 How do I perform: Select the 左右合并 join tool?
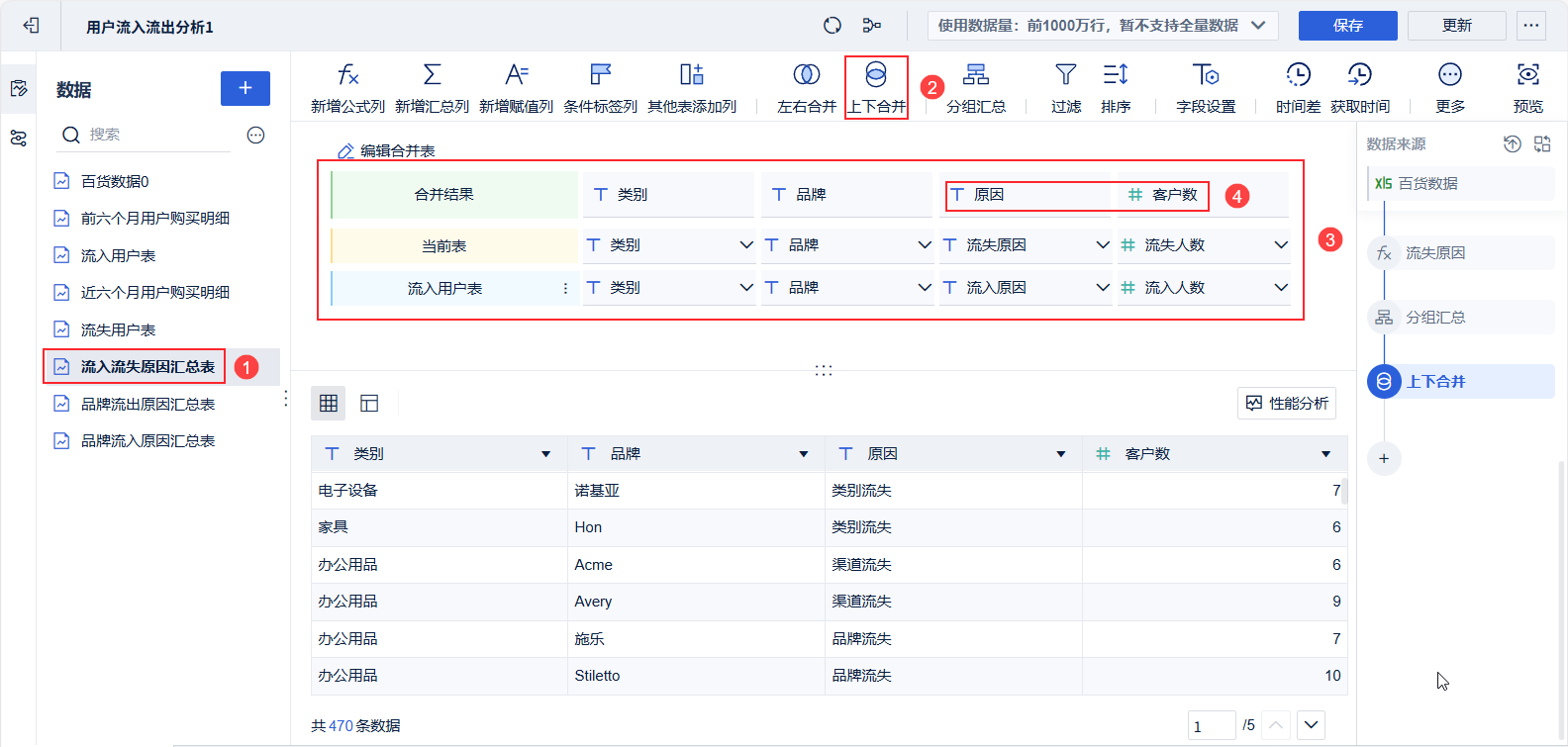(x=807, y=75)
